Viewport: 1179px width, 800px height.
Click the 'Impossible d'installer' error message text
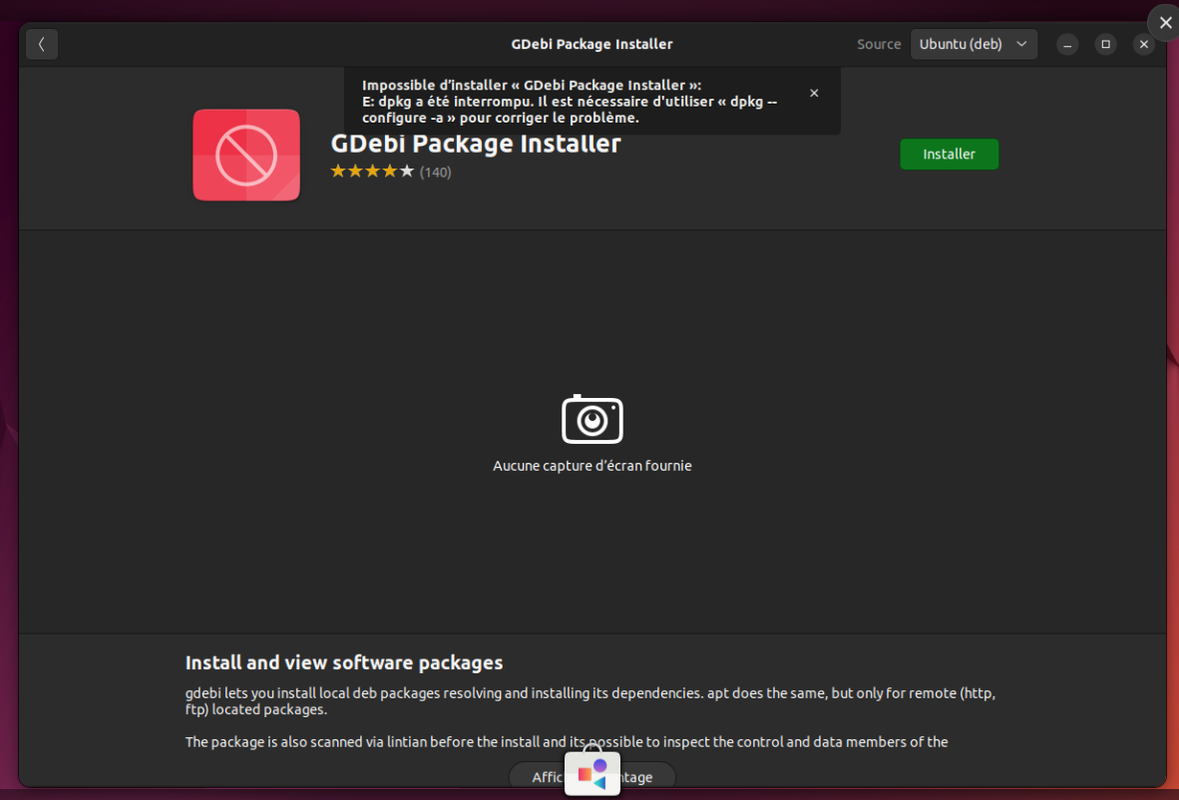tap(569, 102)
